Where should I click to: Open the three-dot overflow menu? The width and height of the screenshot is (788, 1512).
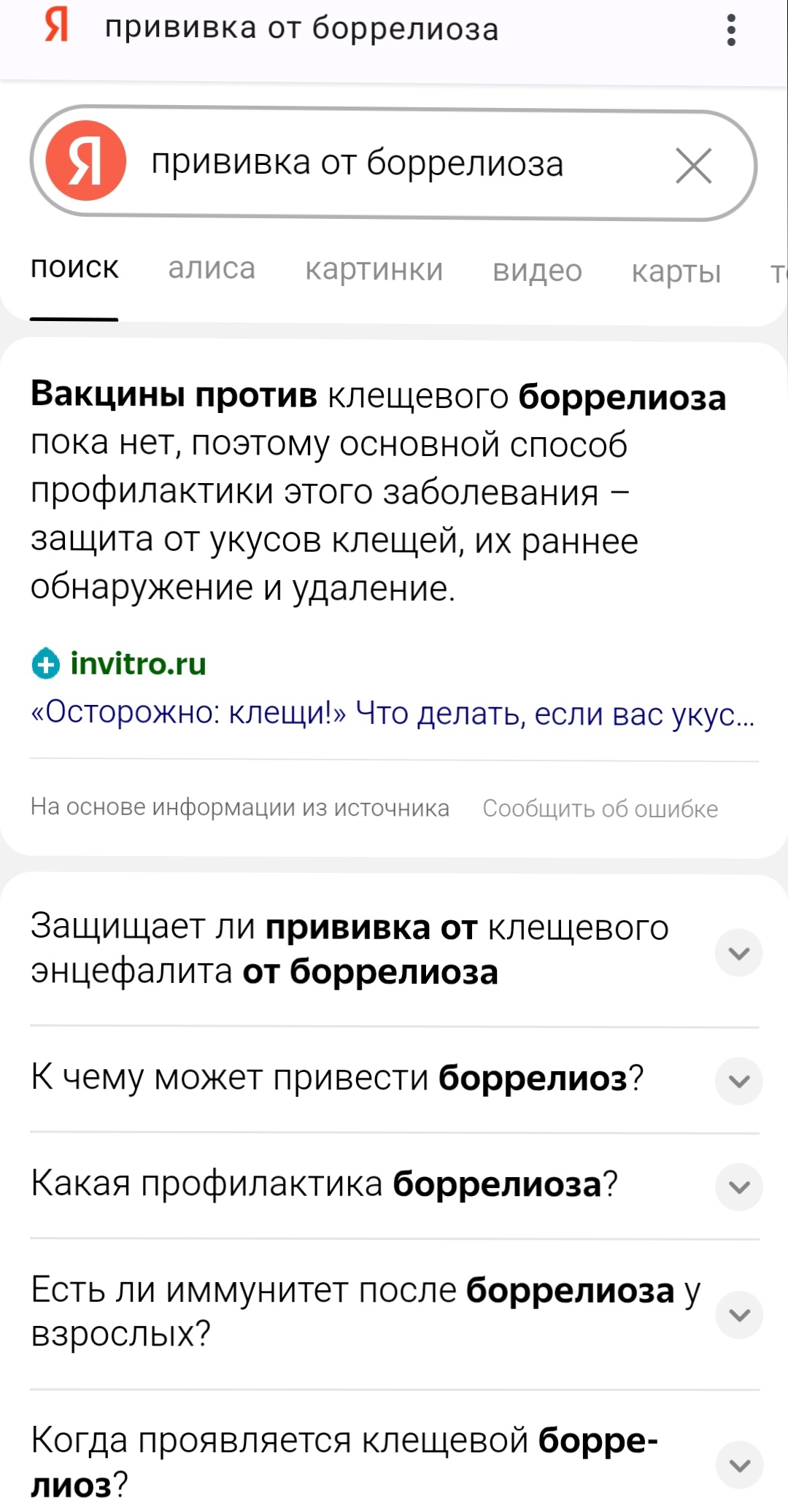tap(731, 31)
